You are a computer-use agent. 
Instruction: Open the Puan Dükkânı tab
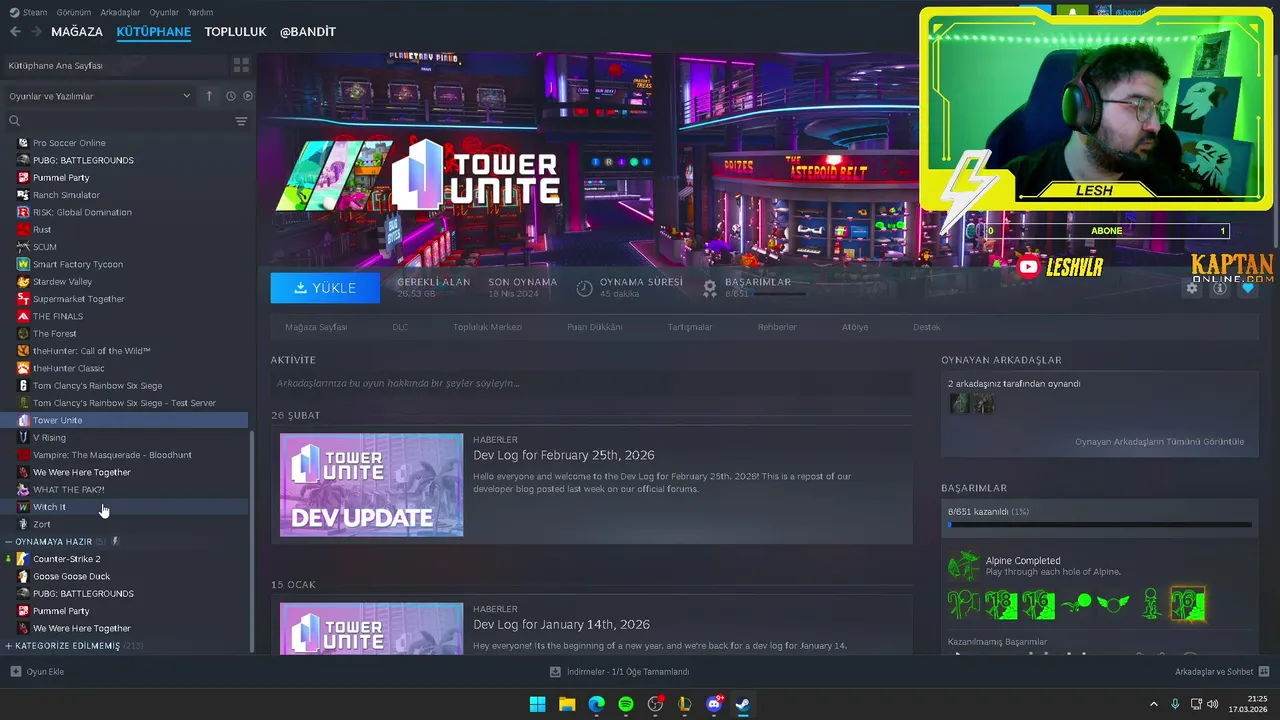(595, 327)
